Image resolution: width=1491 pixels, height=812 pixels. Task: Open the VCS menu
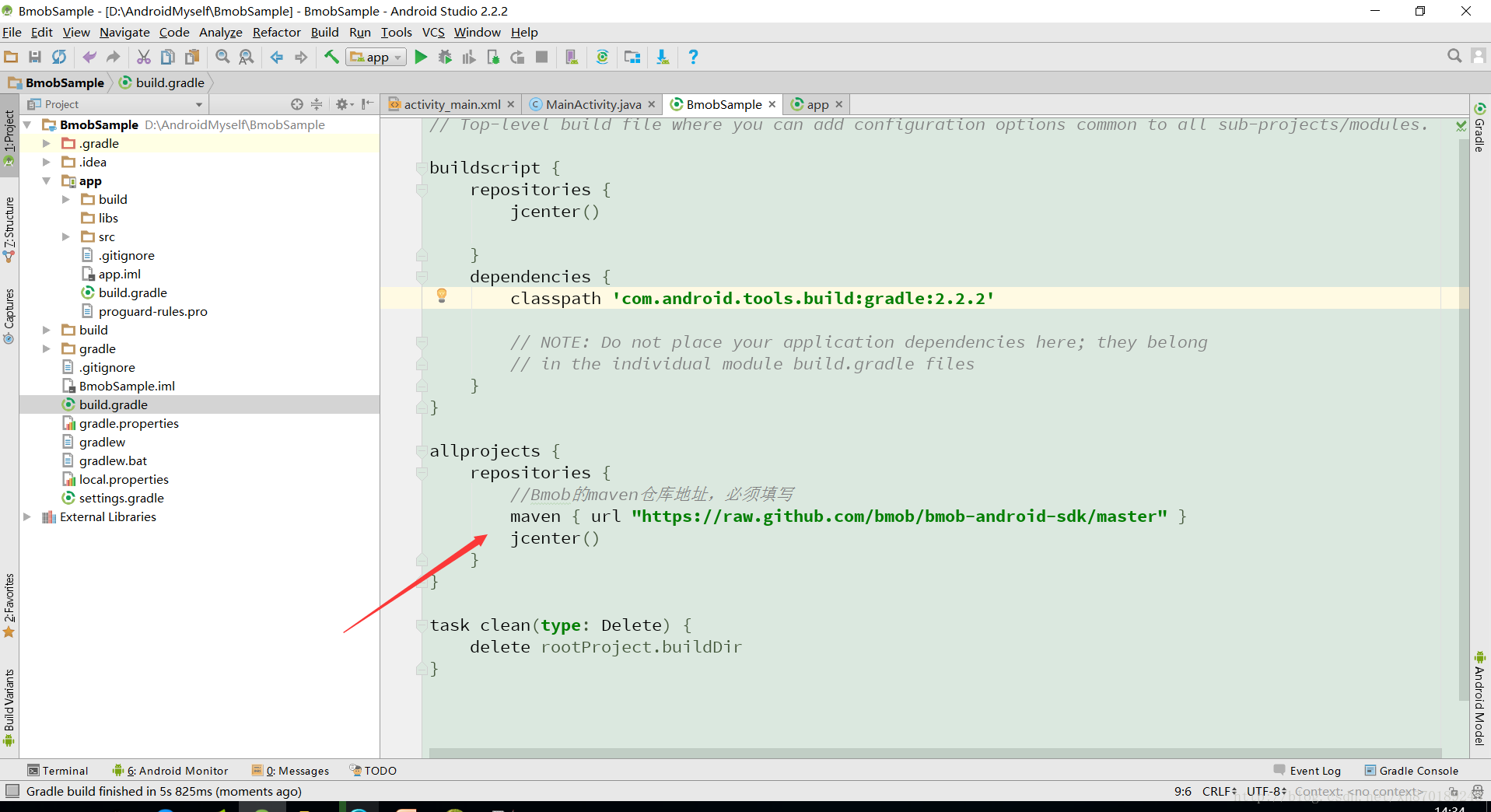click(433, 32)
